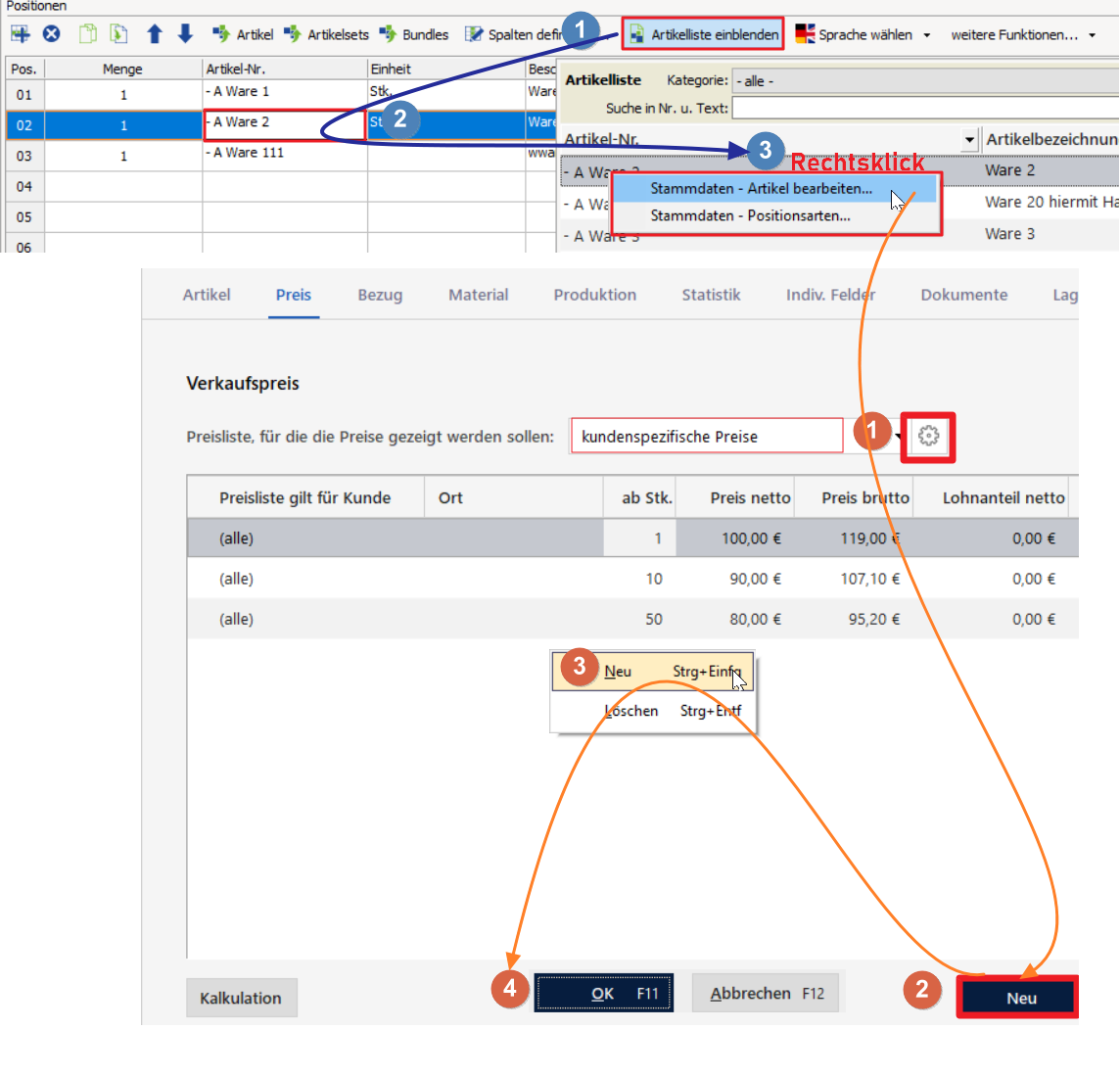The image size is (1120, 1076).
Task: Switch to the Produktion tab
Action: click(x=595, y=295)
